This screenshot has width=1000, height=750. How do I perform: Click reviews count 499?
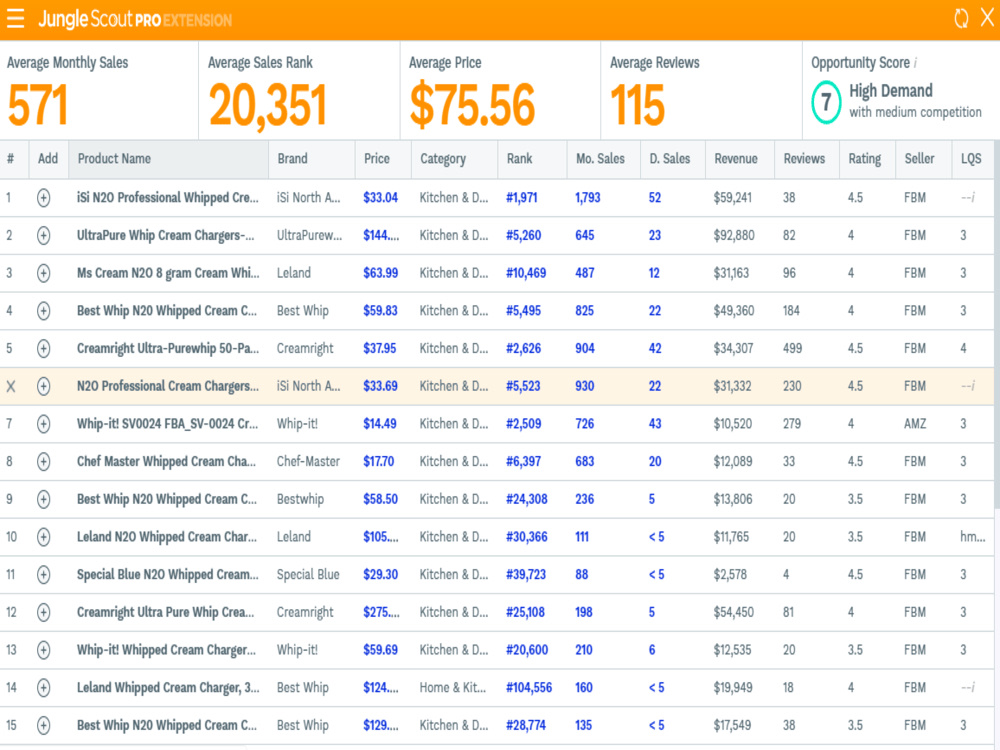[793, 348]
